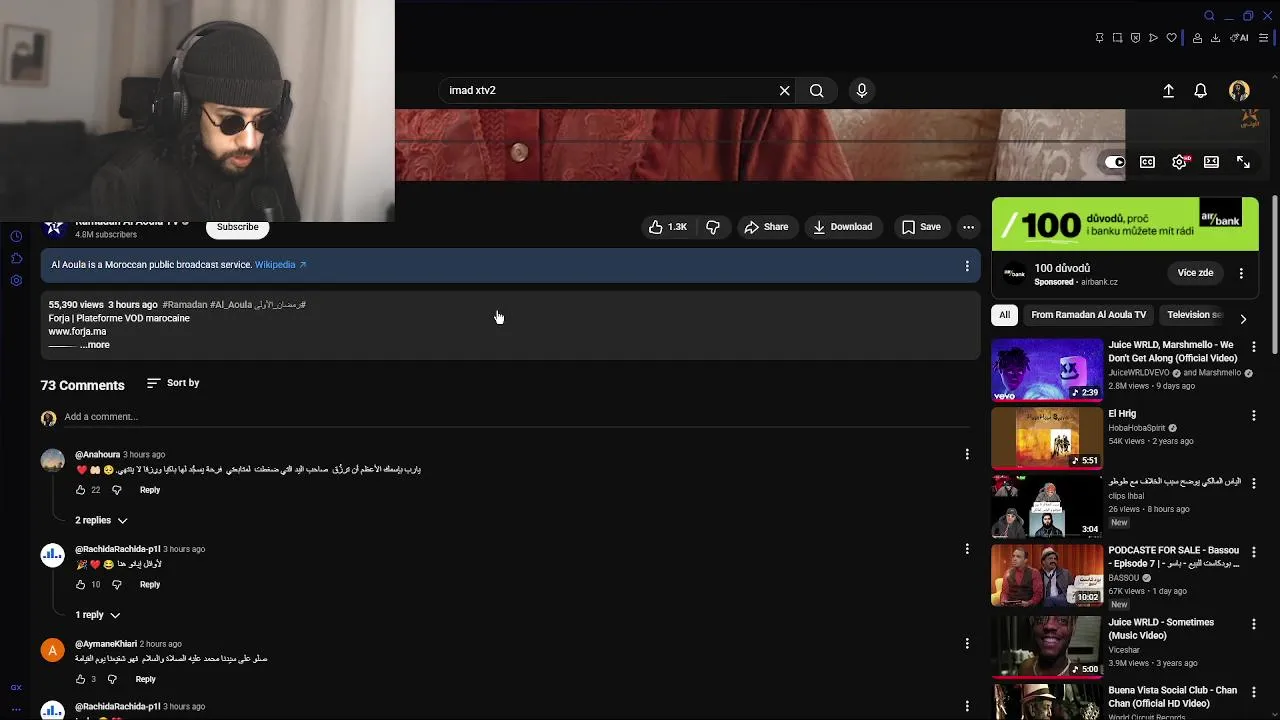Start voice search with microphone icon
1280x720 pixels.
(862, 90)
